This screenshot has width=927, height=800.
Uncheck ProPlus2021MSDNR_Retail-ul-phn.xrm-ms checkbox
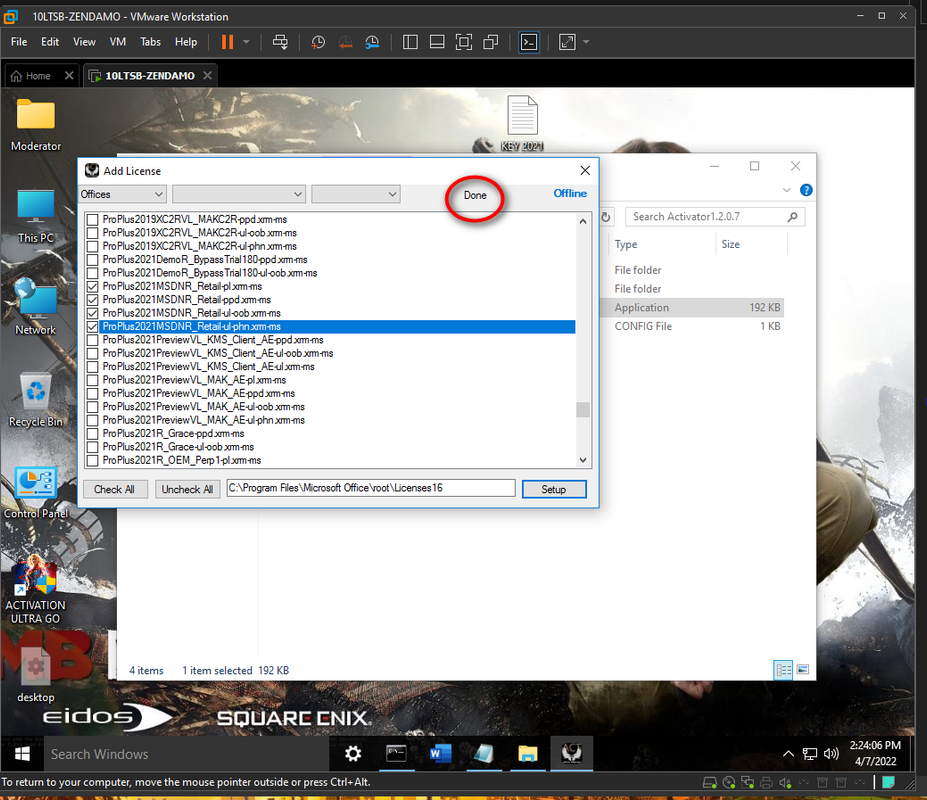[93, 326]
